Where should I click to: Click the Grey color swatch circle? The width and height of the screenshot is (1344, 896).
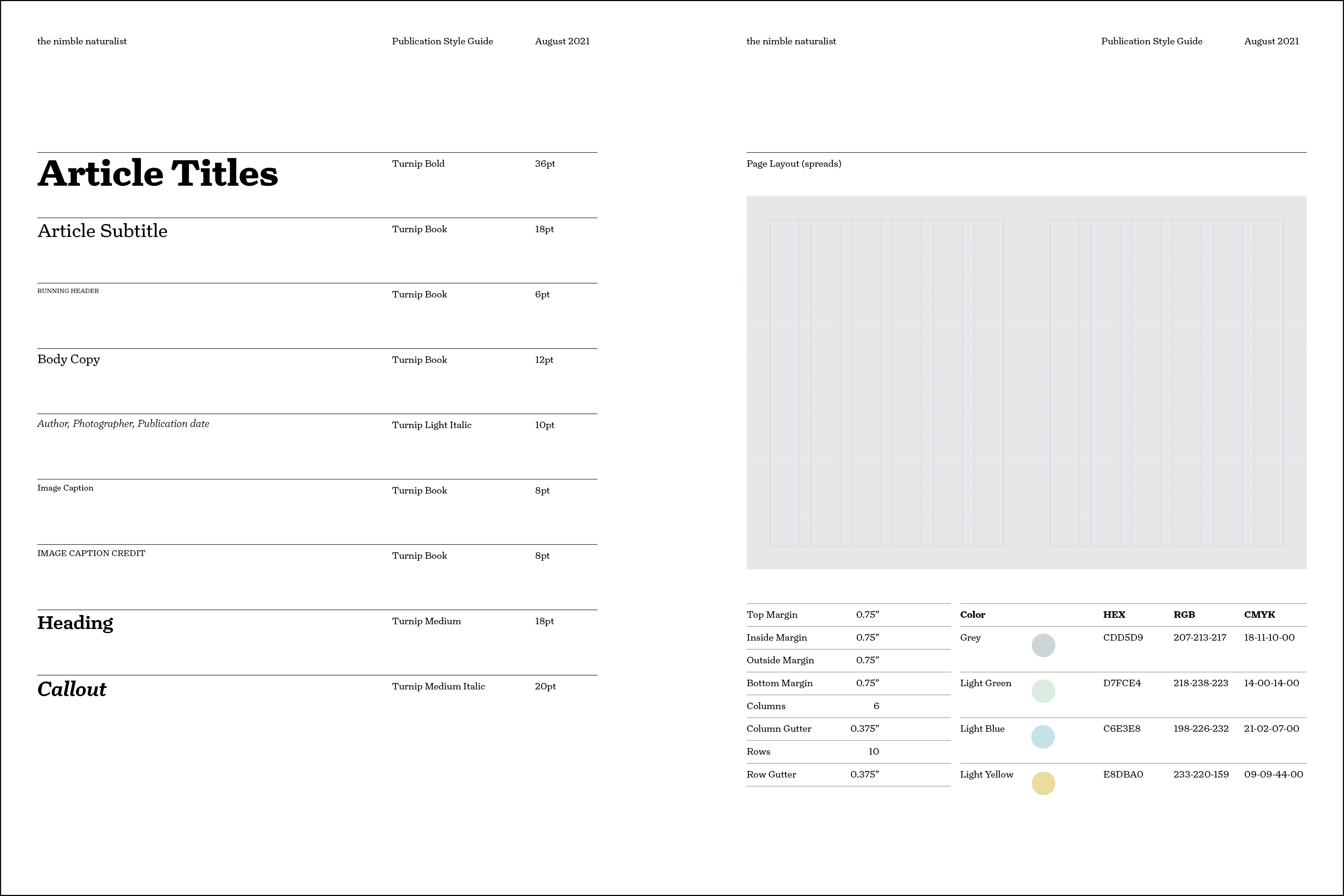point(1043,645)
